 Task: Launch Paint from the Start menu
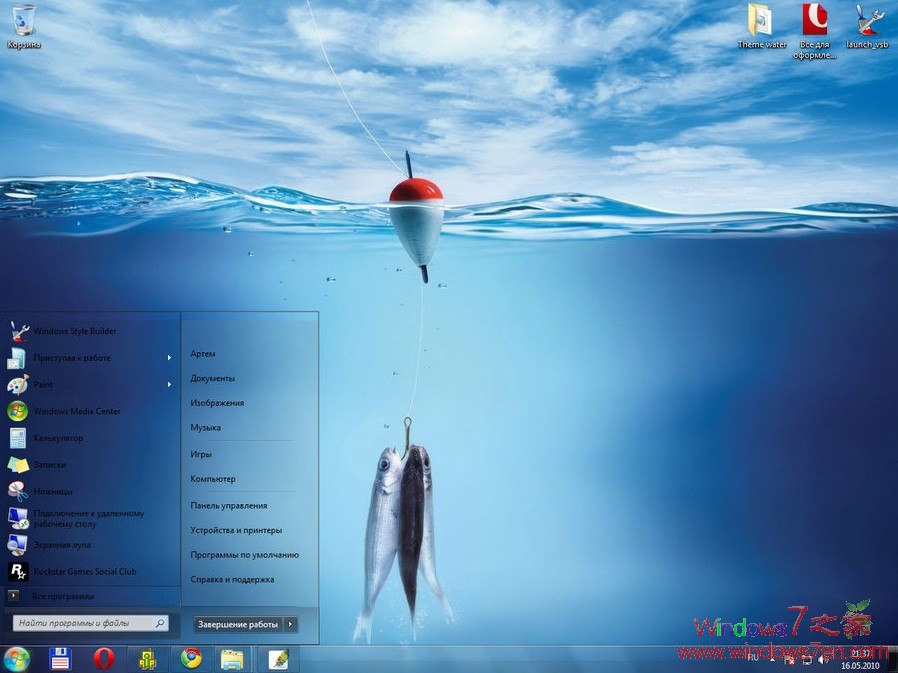pyautogui.click(x=43, y=384)
